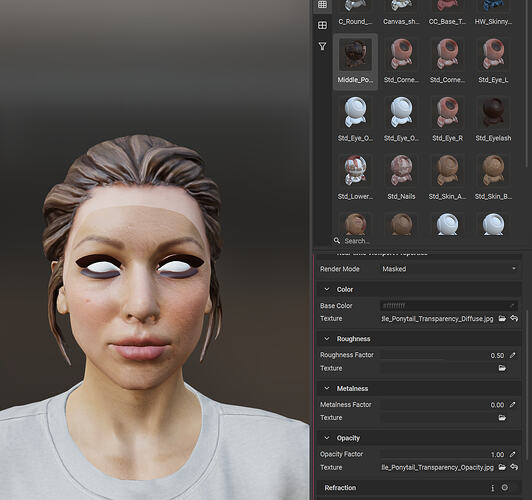Open the material filter funnel icon
The image size is (532, 500).
pyautogui.click(x=322, y=46)
